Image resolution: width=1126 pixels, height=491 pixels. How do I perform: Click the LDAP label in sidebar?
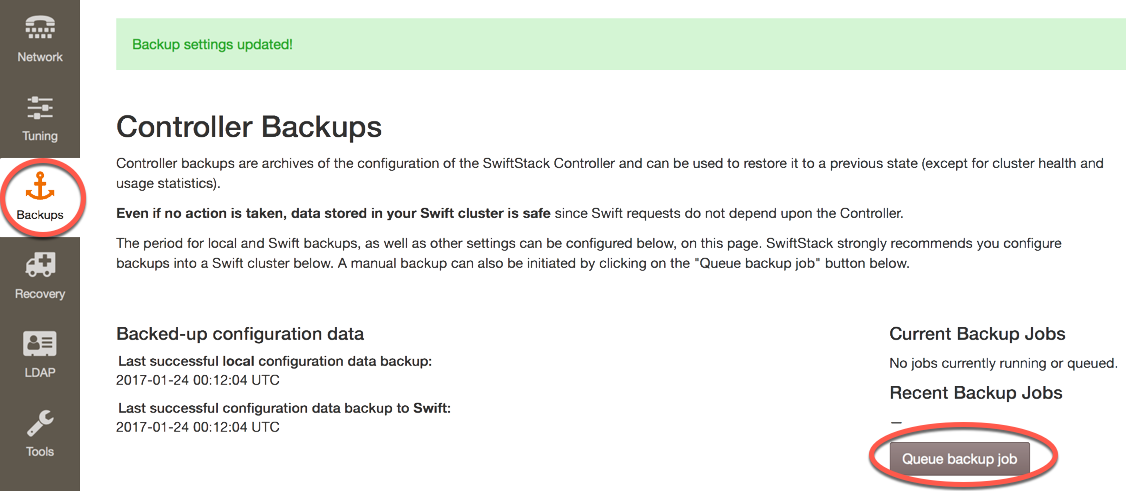tap(39, 373)
